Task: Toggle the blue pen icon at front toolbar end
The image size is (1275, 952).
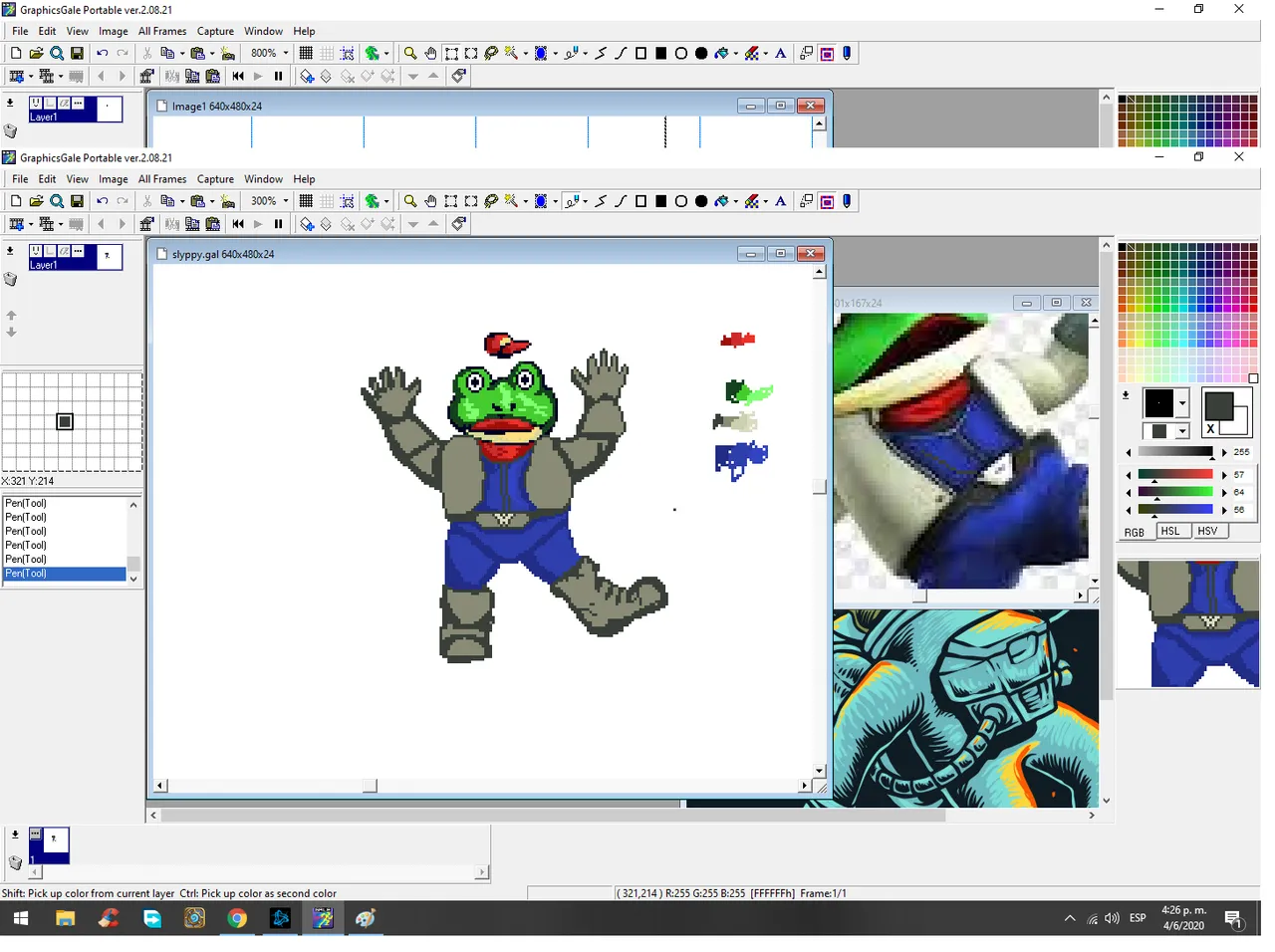Action: click(847, 201)
